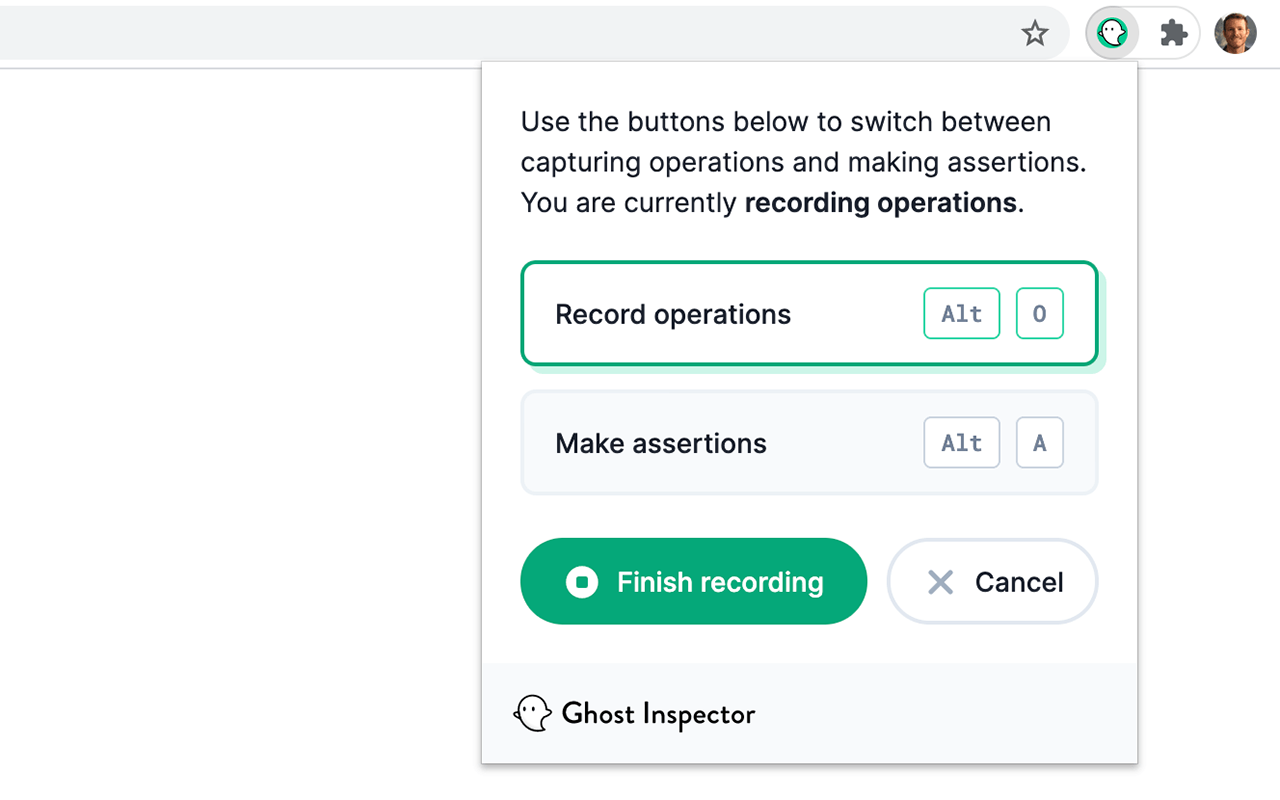Click the bookmark star icon
The width and height of the screenshot is (1280, 800).
coord(1035,33)
